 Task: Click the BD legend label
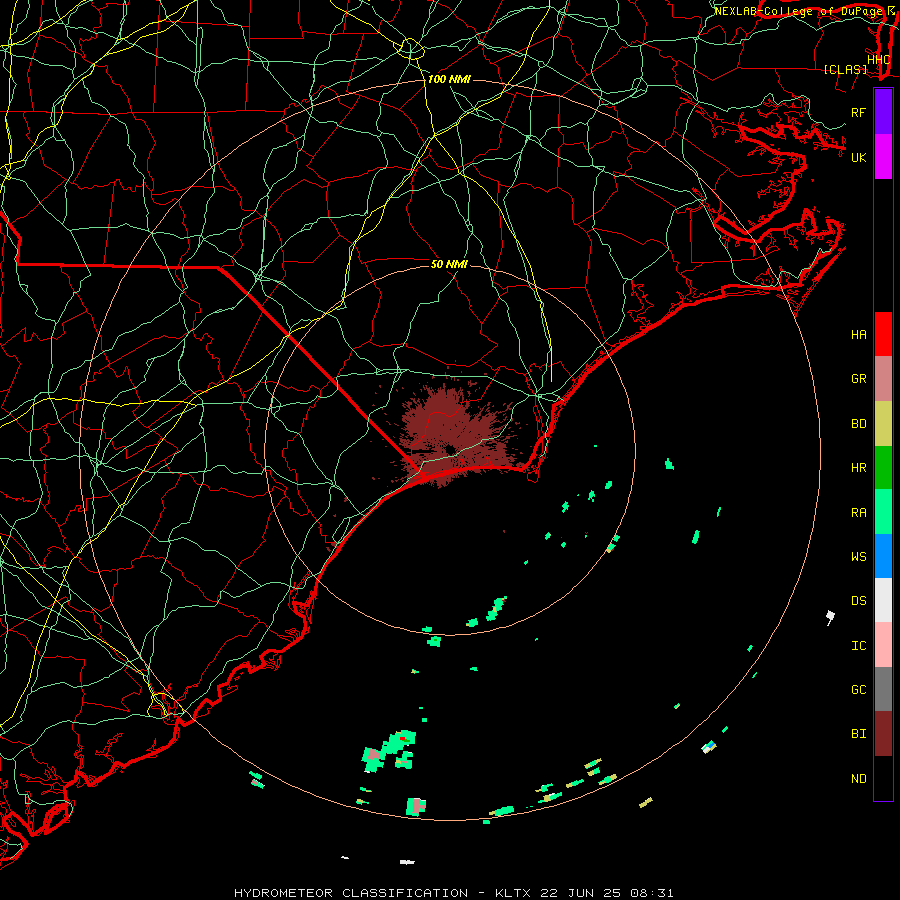[859, 424]
